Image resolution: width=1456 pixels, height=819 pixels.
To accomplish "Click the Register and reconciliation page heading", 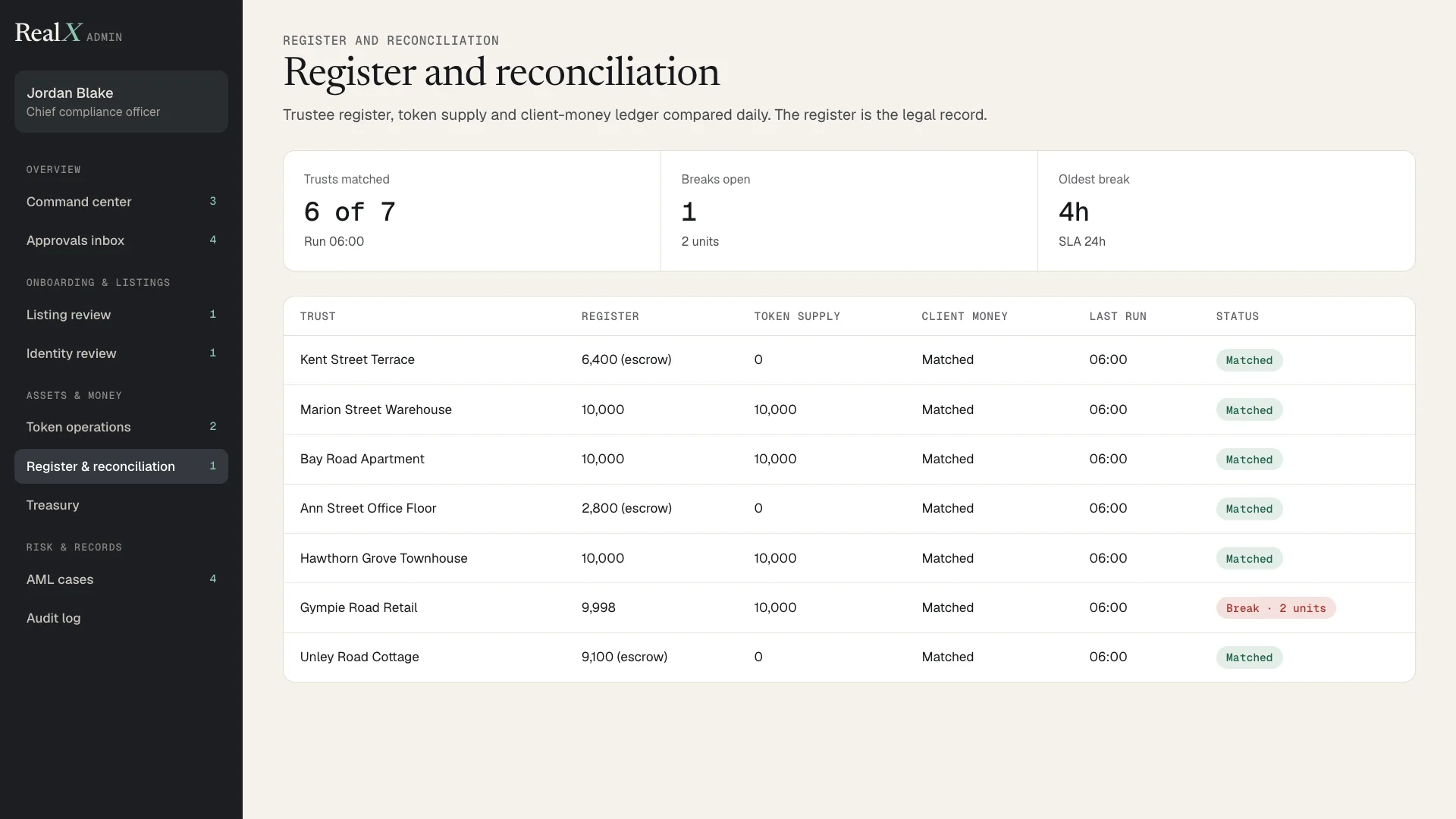I will pyautogui.click(x=501, y=73).
